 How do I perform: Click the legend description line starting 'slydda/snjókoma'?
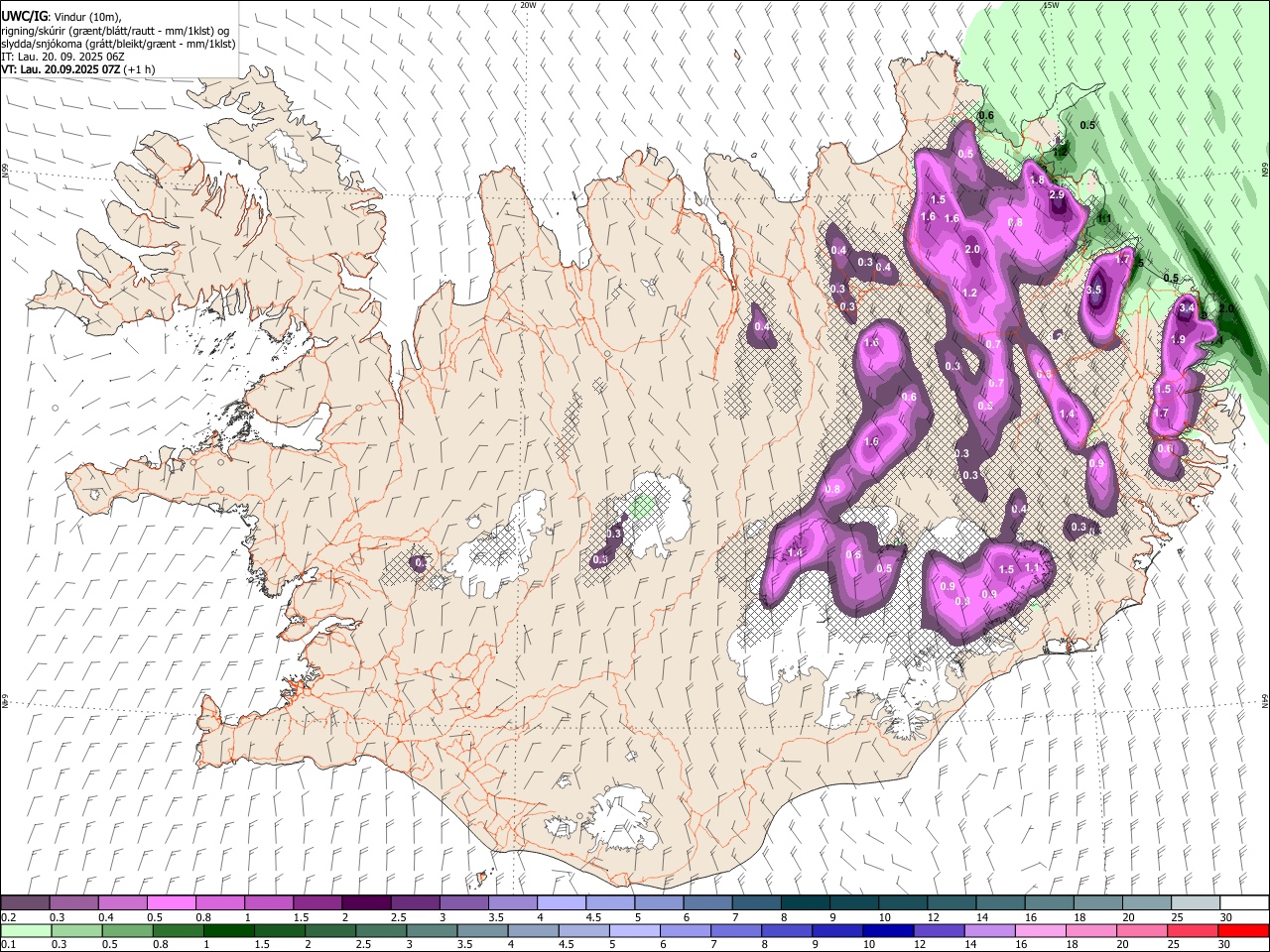coord(118,44)
